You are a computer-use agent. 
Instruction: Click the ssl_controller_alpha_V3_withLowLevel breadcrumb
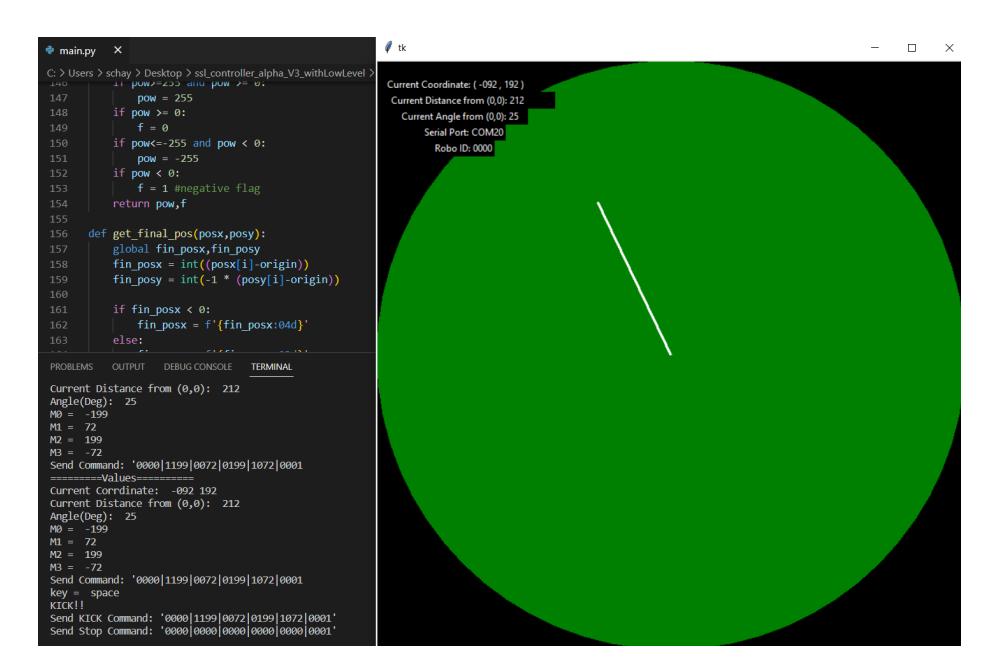[x=280, y=73]
